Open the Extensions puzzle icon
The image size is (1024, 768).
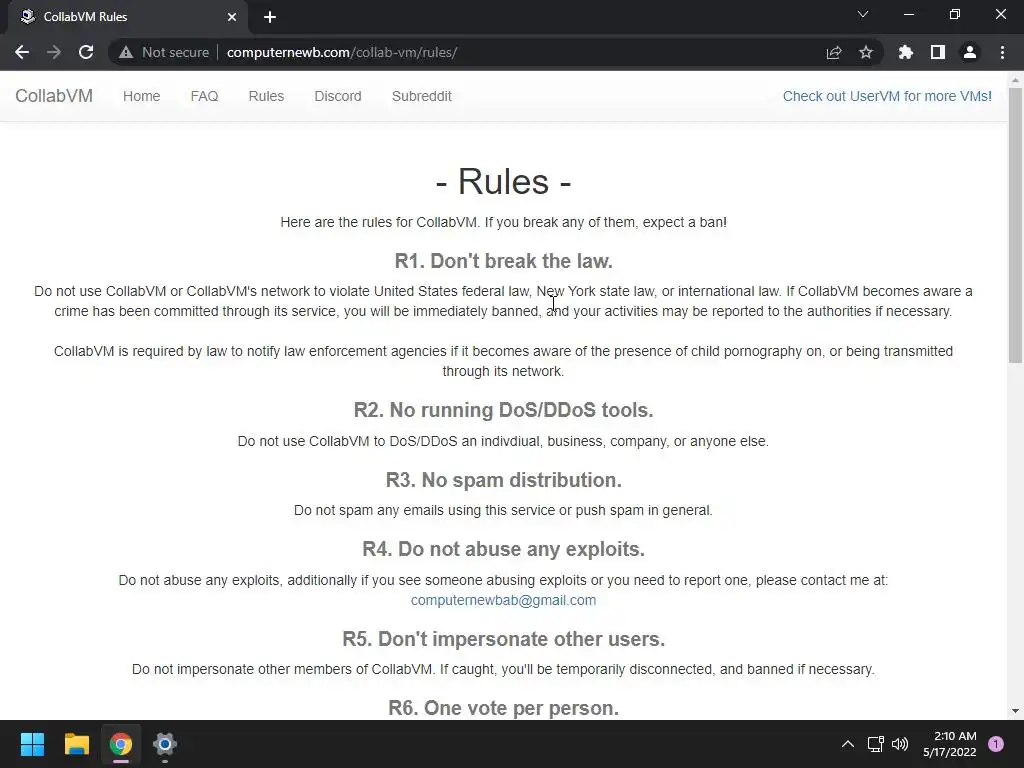tap(905, 52)
